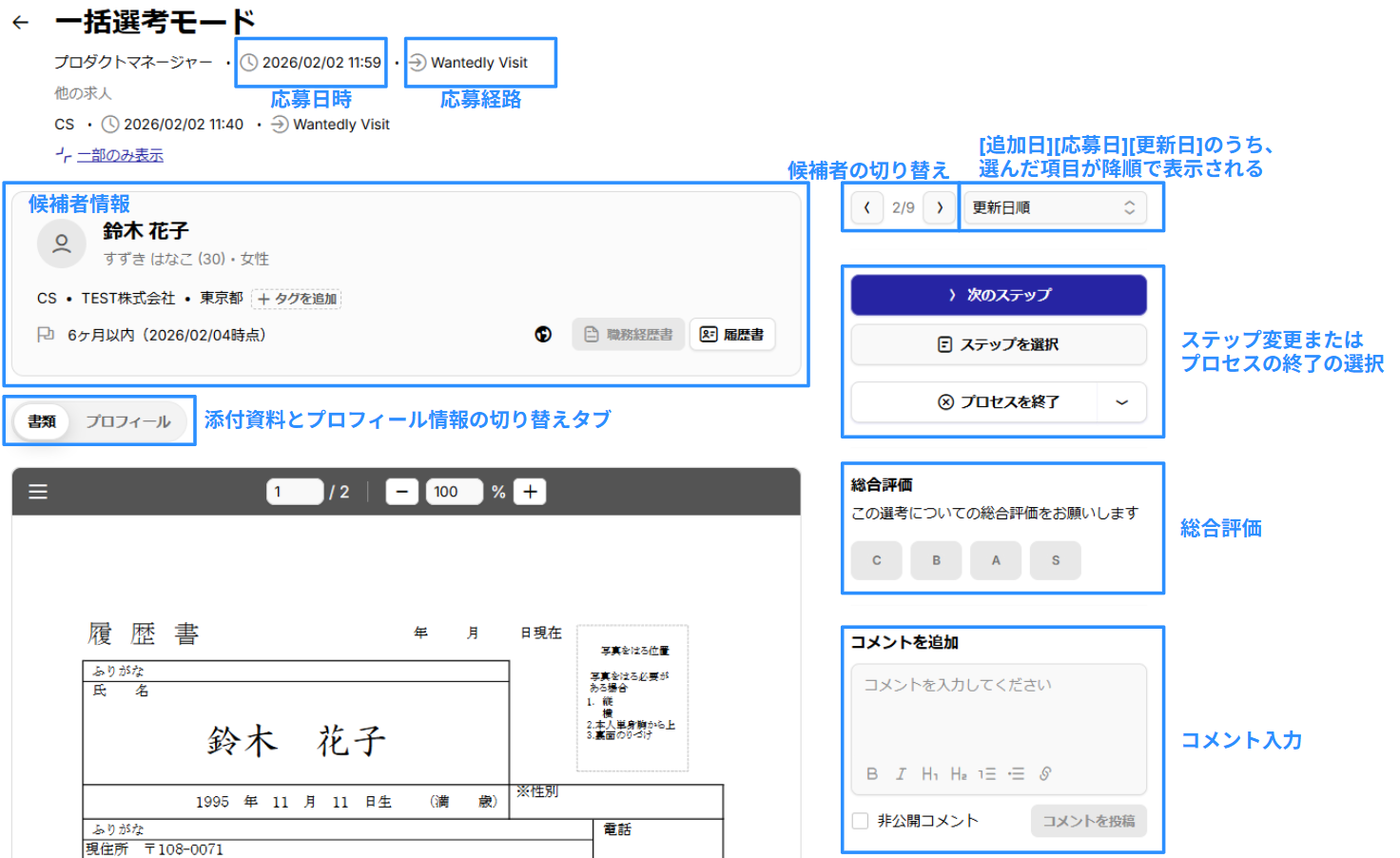Switch to the プロフィール tab

coord(128,421)
